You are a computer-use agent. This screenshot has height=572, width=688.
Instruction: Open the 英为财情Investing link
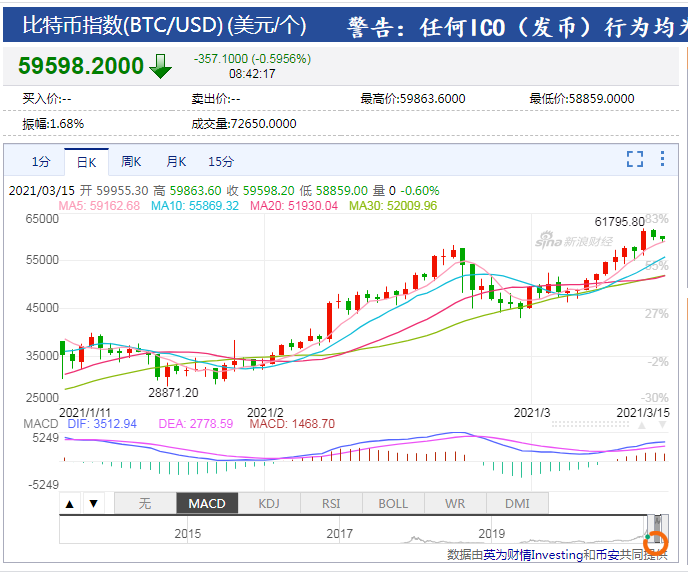533,555
